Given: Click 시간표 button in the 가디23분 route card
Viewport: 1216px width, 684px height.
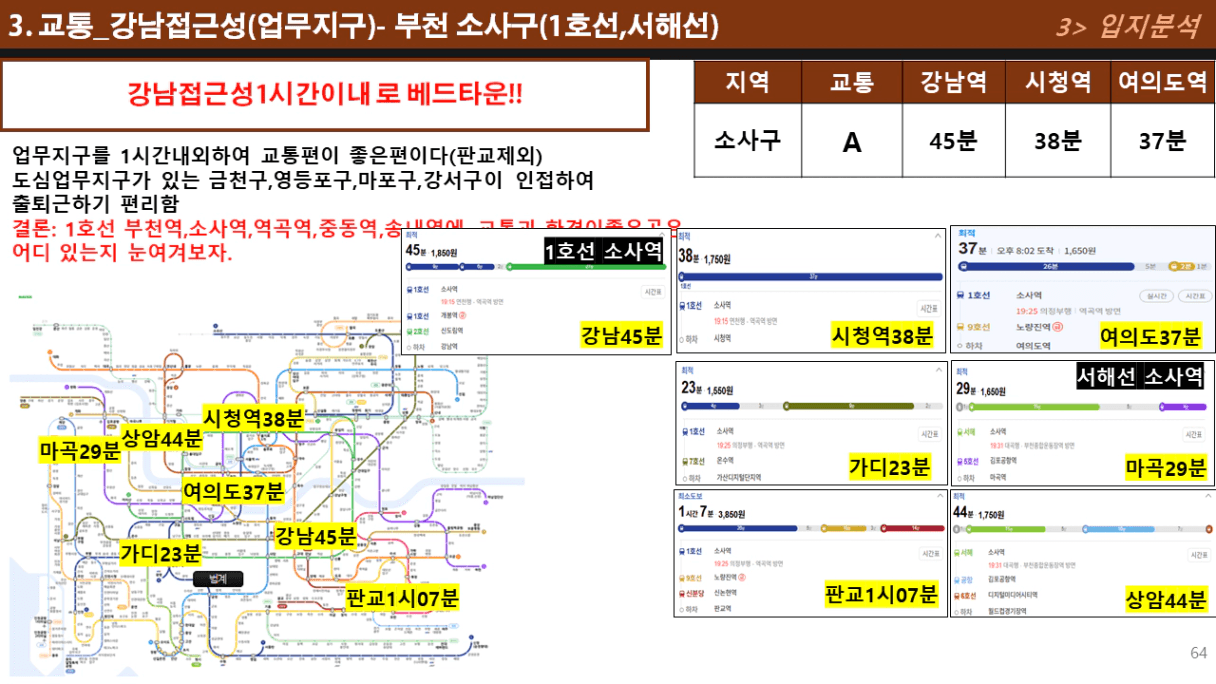Looking at the screenshot, I should (x=930, y=434).
